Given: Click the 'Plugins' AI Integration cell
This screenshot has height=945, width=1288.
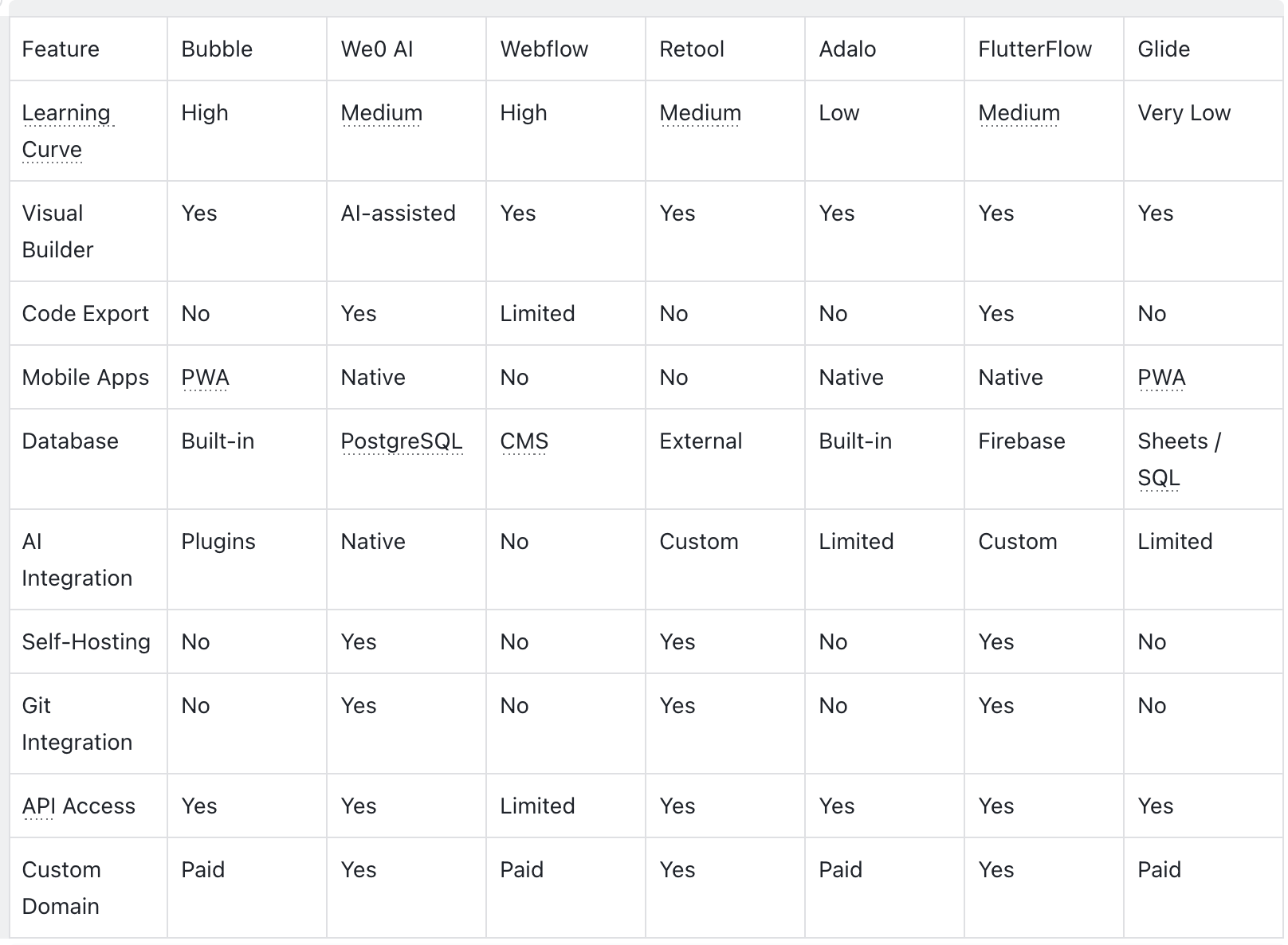Looking at the screenshot, I should [x=218, y=542].
